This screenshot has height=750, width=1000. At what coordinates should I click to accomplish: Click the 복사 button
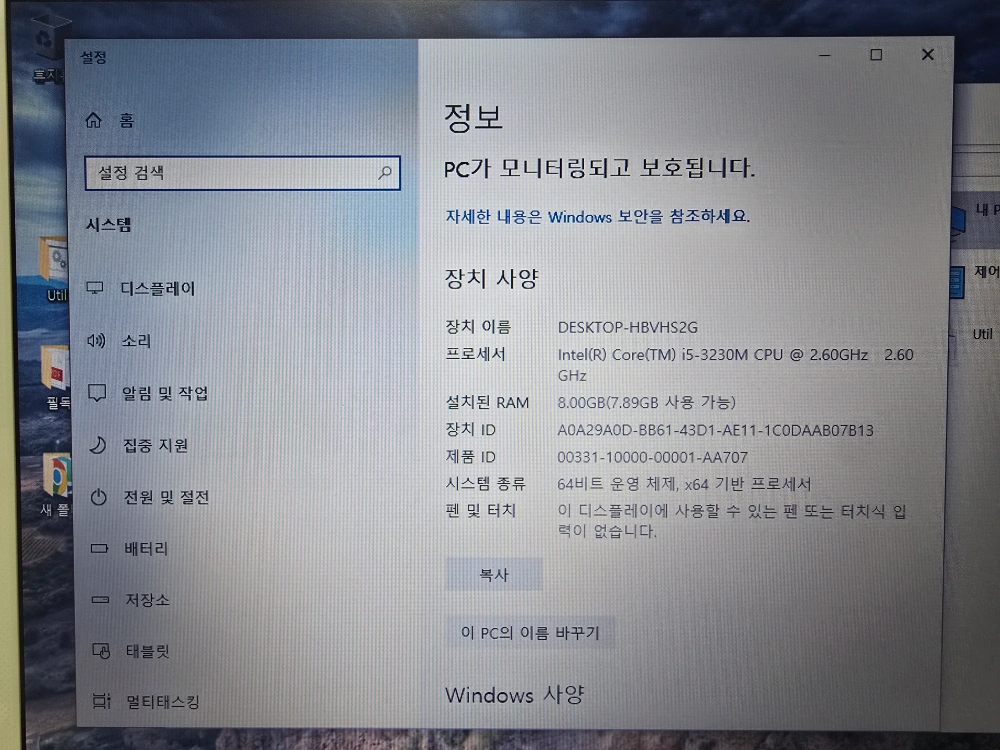[x=494, y=575]
